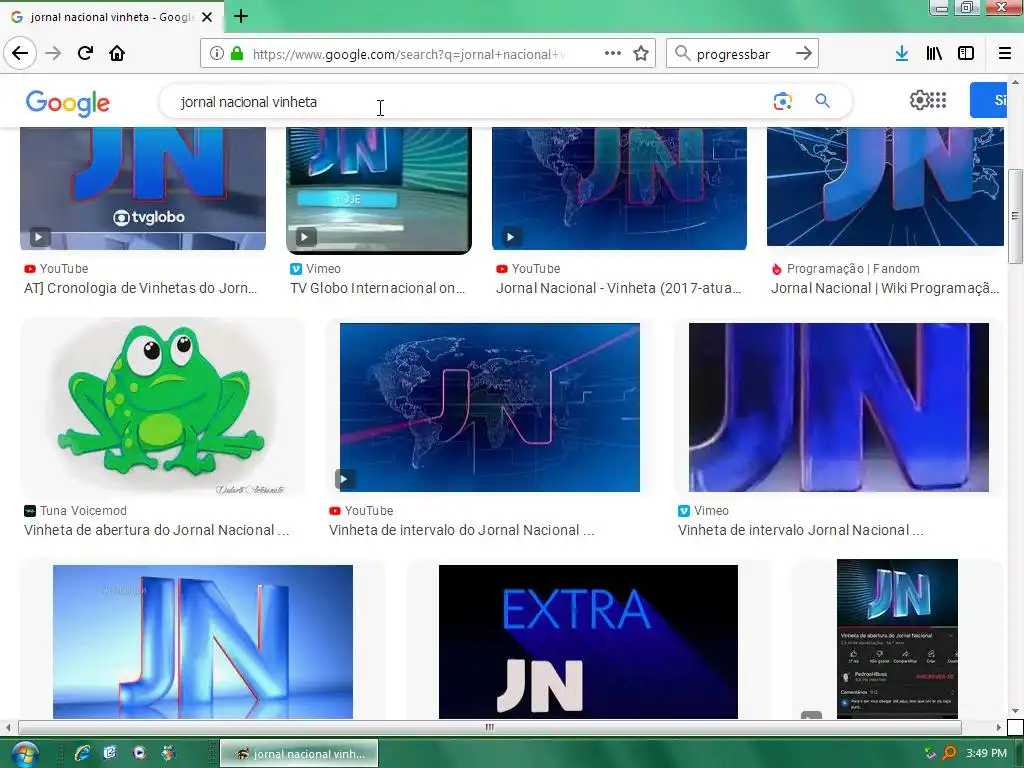The height and width of the screenshot is (768, 1024).
Task: Open the browser home page
Action: (x=117, y=53)
